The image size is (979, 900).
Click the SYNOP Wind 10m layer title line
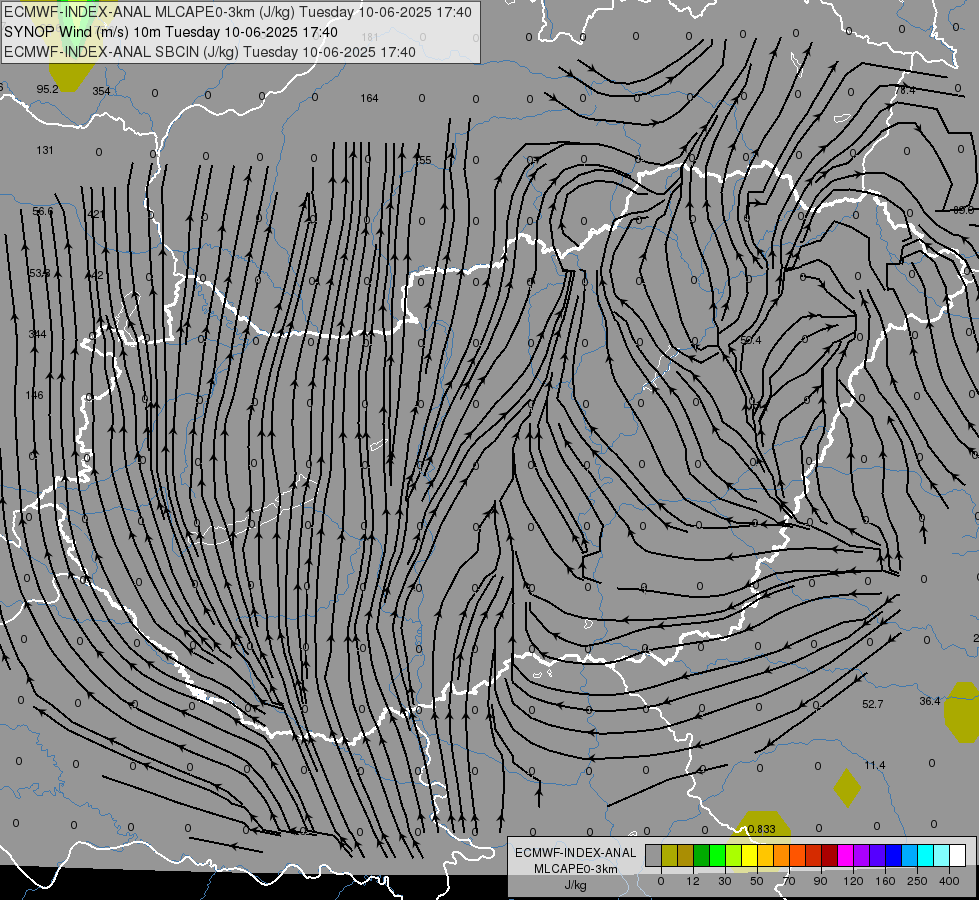[170, 32]
